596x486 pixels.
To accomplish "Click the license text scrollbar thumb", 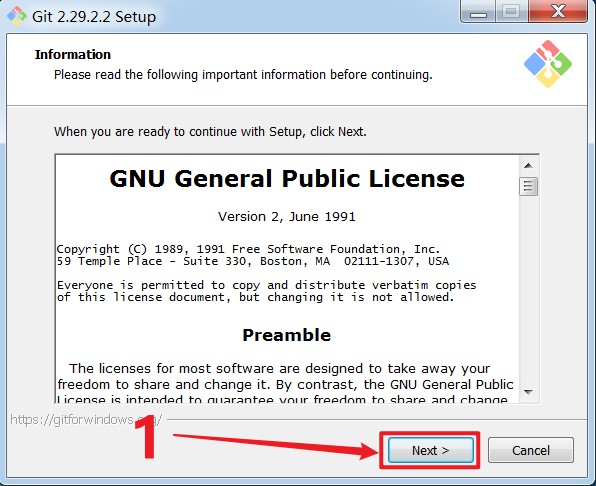I will [528, 186].
